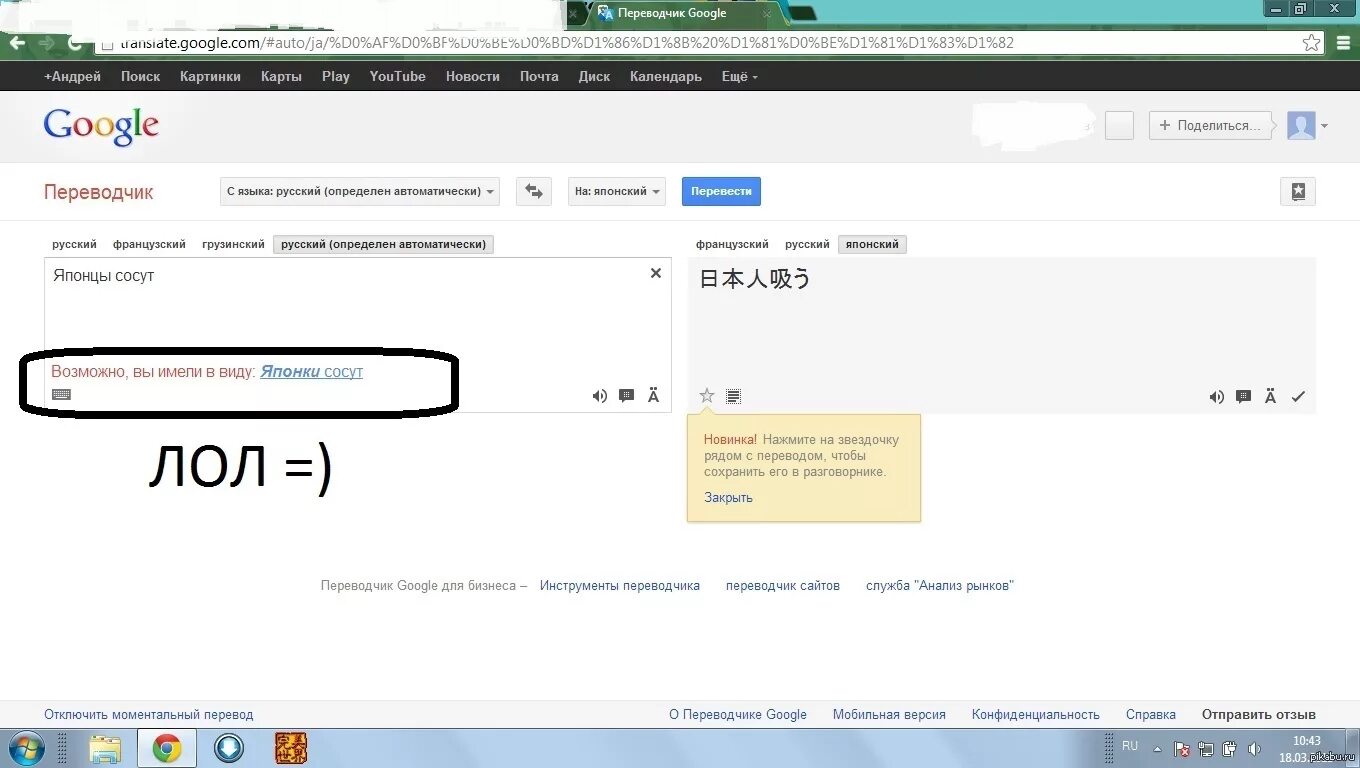Click RU language indicator in tray

(1130, 746)
